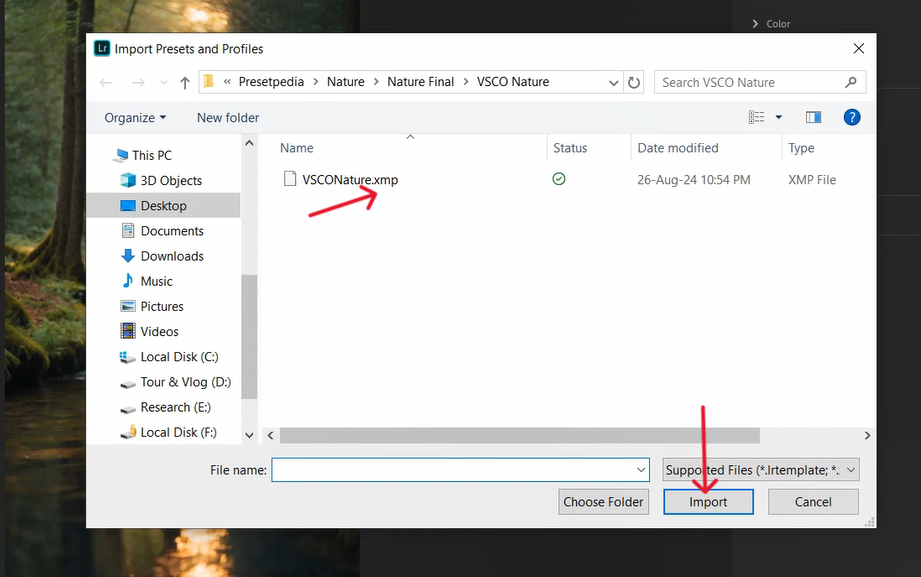Change view using the view layout icon

(757, 117)
